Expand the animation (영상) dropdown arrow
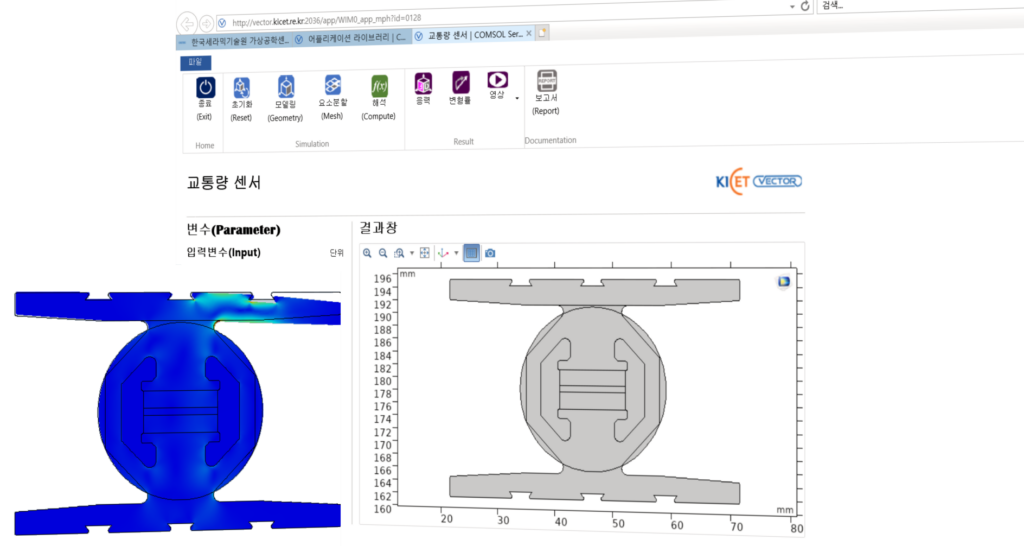 coord(517,98)
